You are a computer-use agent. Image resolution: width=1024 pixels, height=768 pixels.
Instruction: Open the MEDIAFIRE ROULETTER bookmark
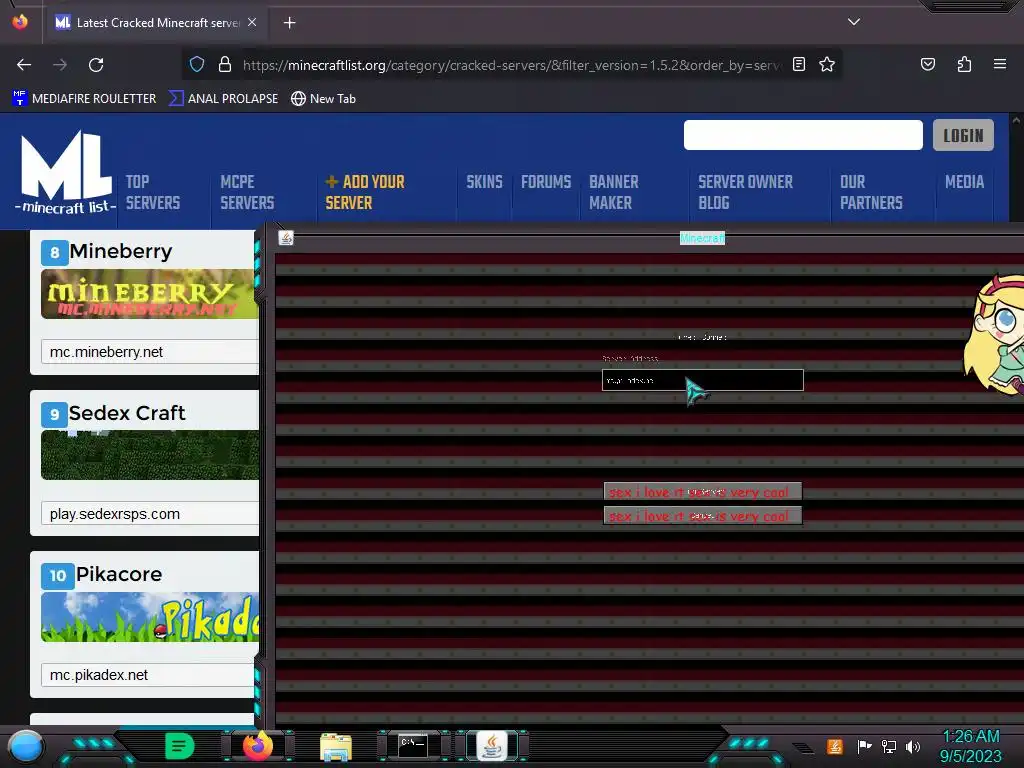pos(84,99)
